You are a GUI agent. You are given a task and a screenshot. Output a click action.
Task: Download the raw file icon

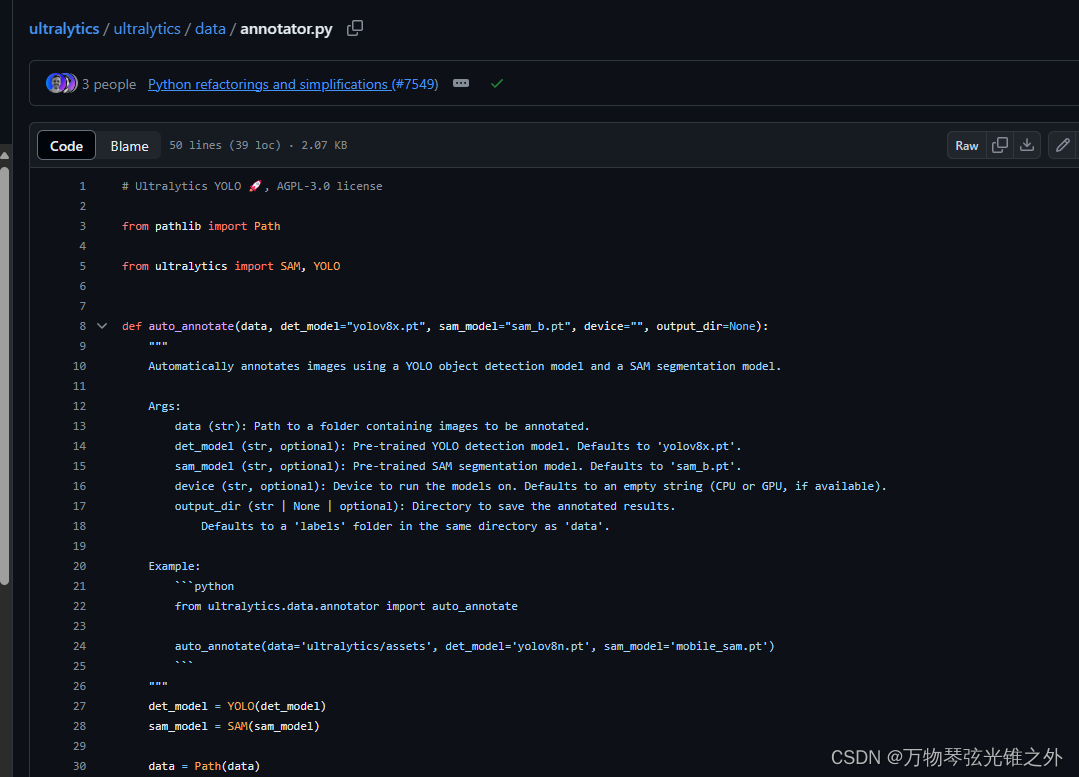(1027, 145)
